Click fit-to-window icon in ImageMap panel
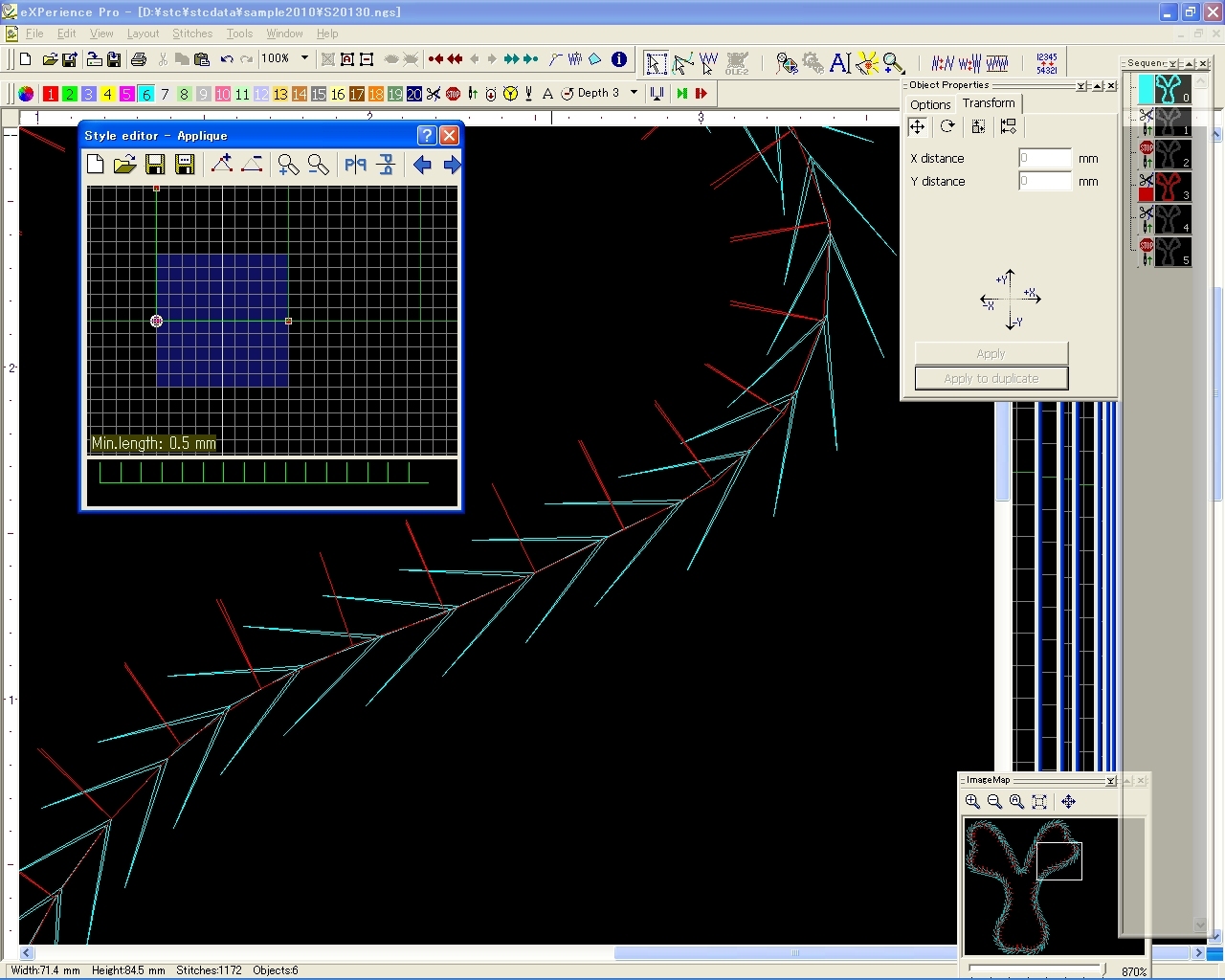 pos(1039,802)
